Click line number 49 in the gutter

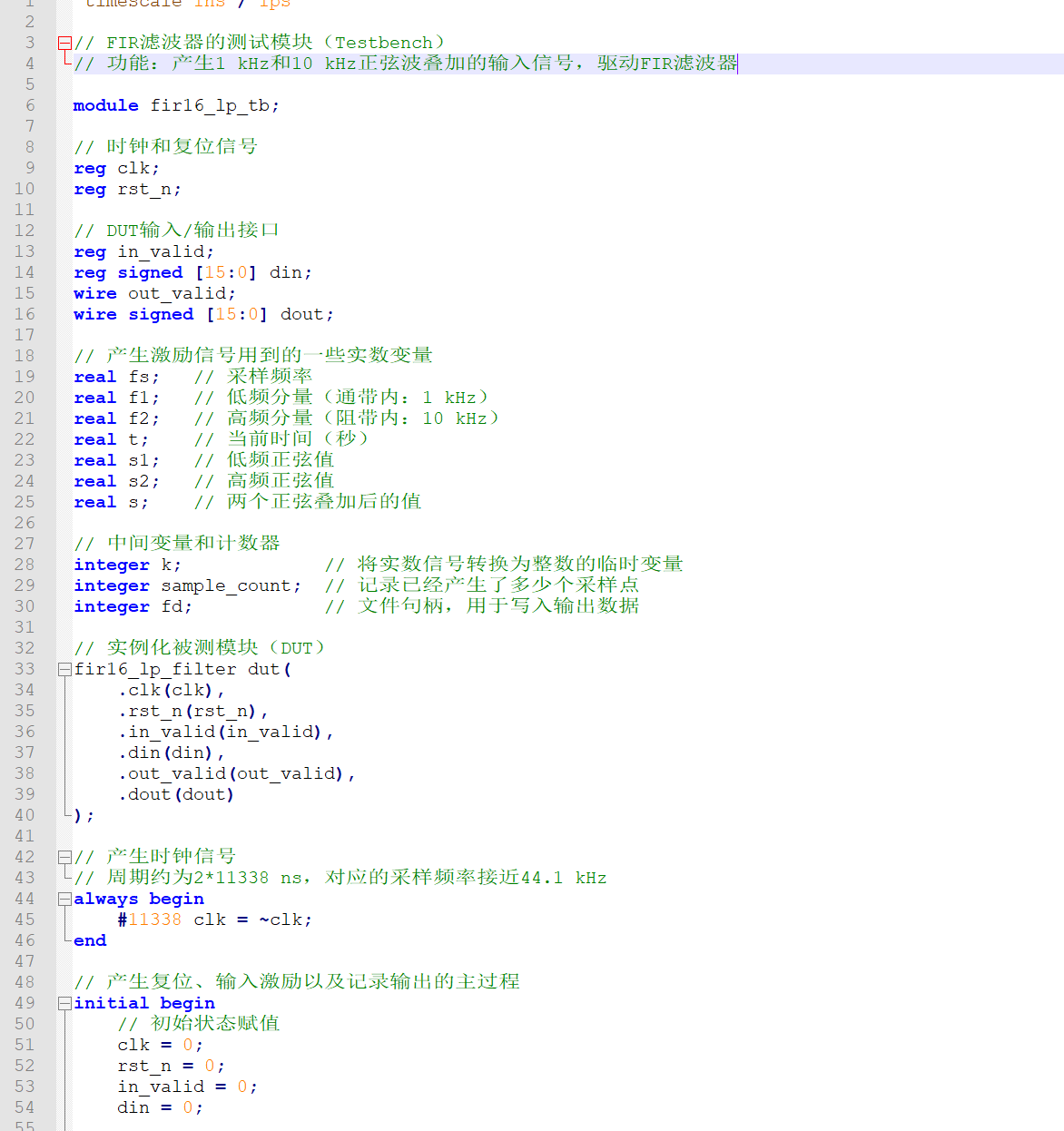25,1003
